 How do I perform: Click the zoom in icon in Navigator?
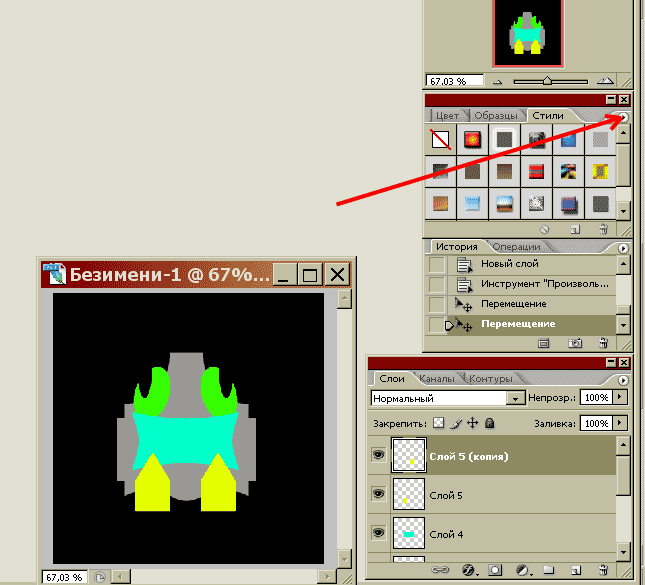605,81
